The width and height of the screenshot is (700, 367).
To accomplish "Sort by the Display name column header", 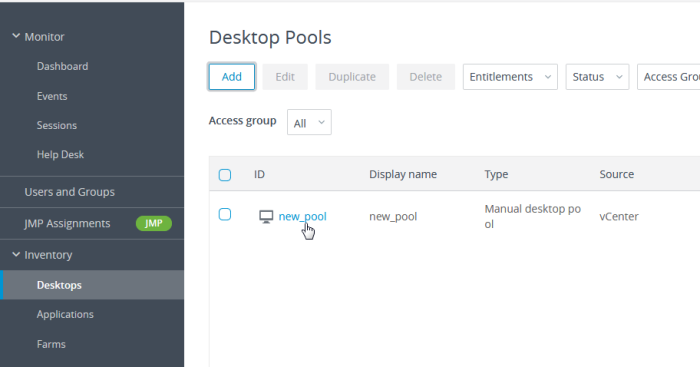I will pos(403,174).
